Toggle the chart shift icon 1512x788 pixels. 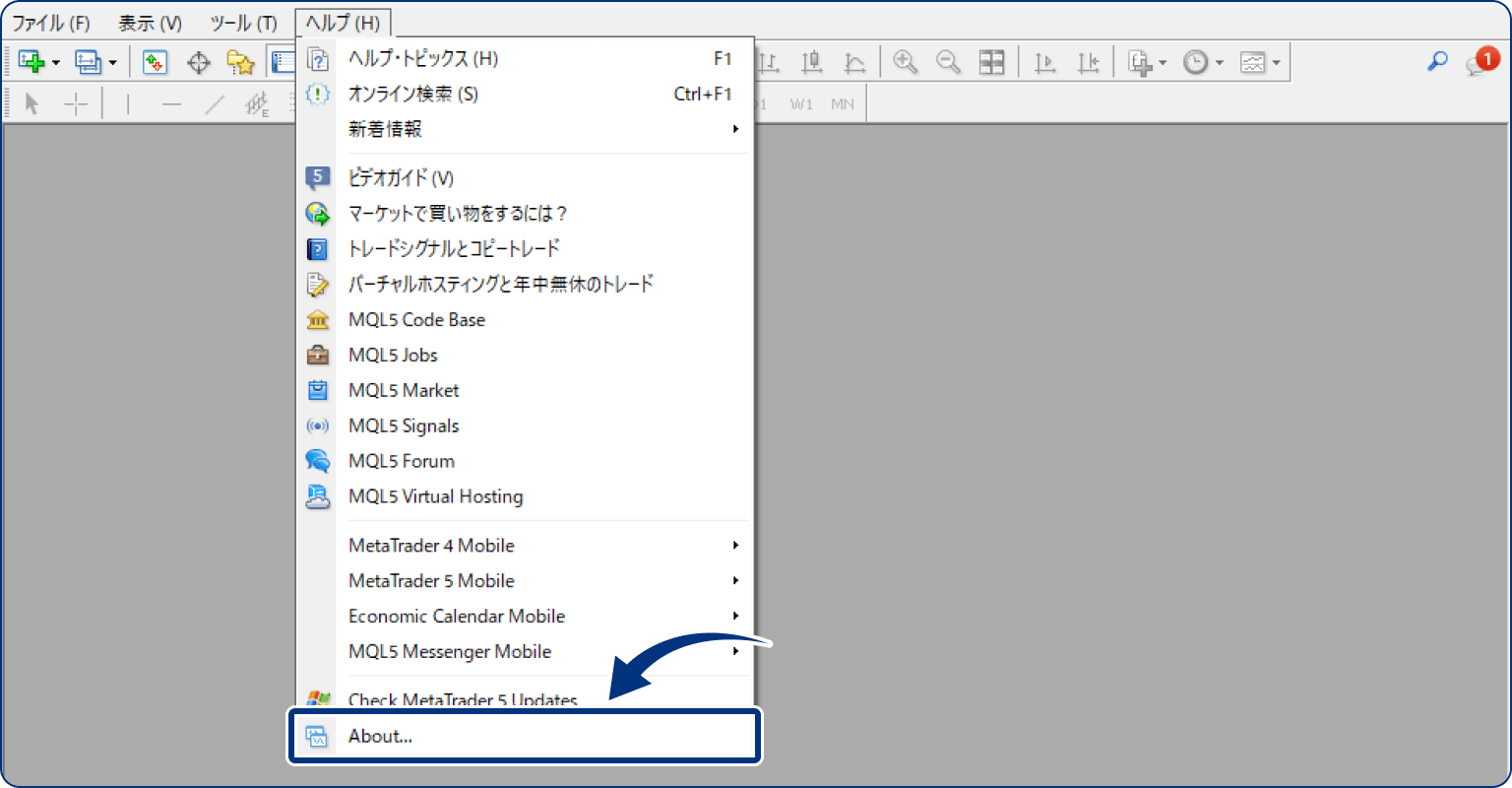(1089, 63)
